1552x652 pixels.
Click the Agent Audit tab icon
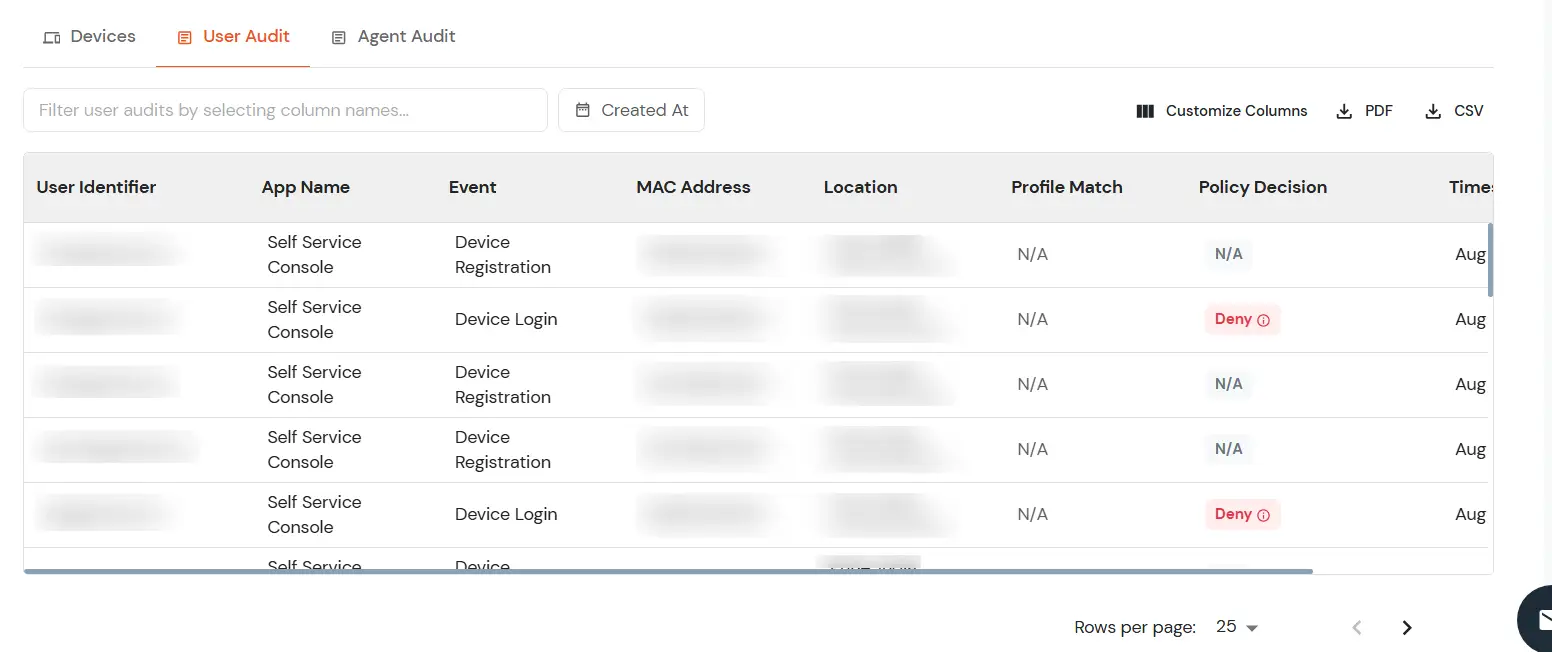pyautogui.click(x=339, y=38)
